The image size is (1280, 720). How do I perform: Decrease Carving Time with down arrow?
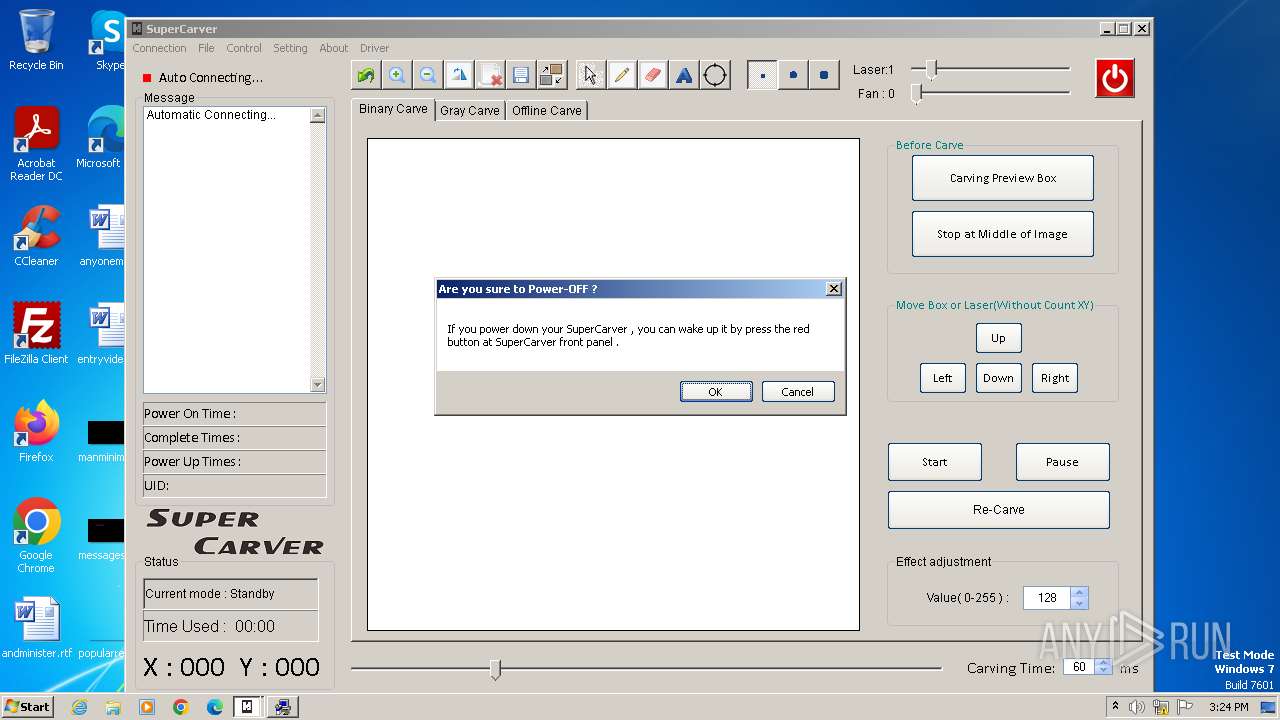[x=1103, y=672]
